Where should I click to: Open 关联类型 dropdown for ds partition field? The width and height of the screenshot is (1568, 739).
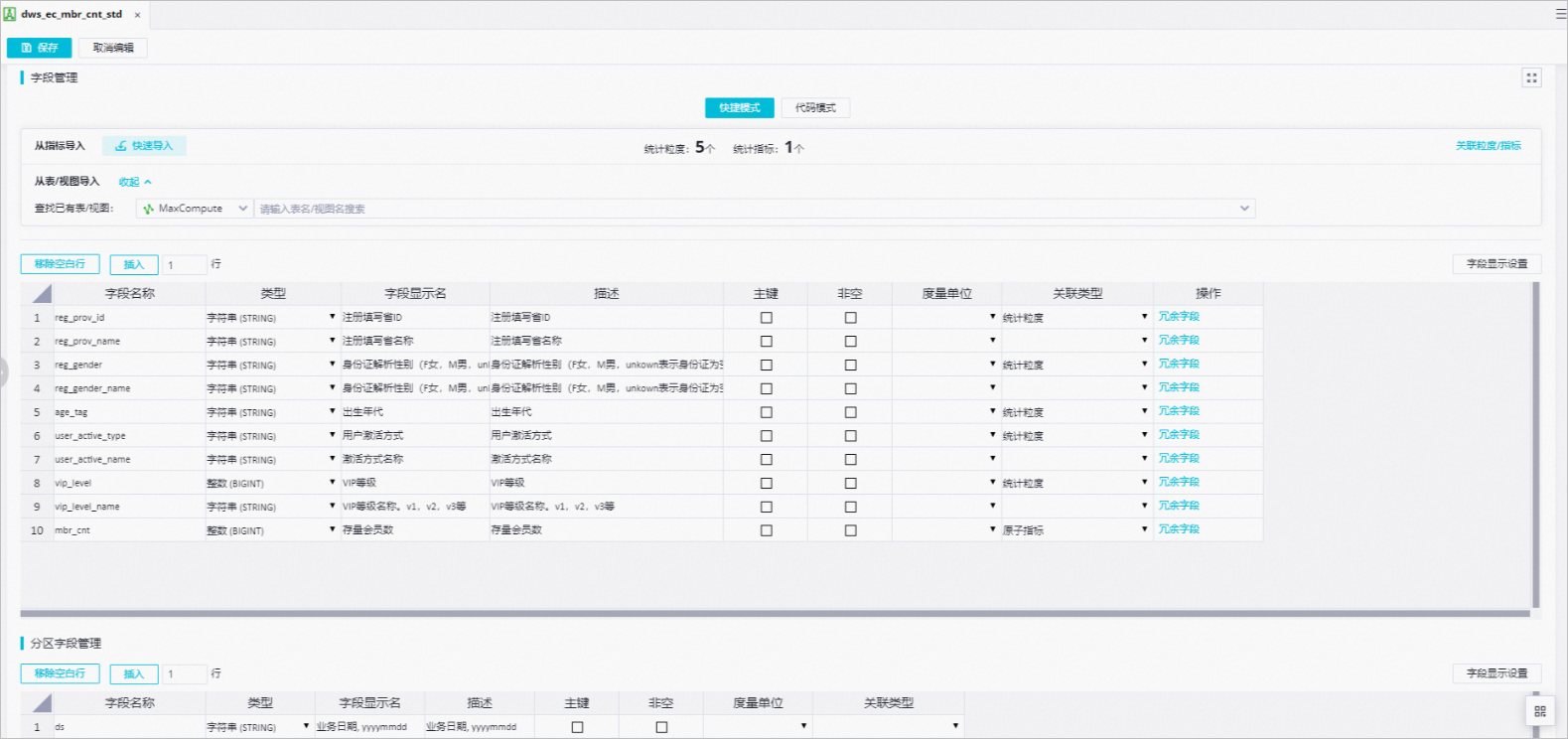(955, 726)
